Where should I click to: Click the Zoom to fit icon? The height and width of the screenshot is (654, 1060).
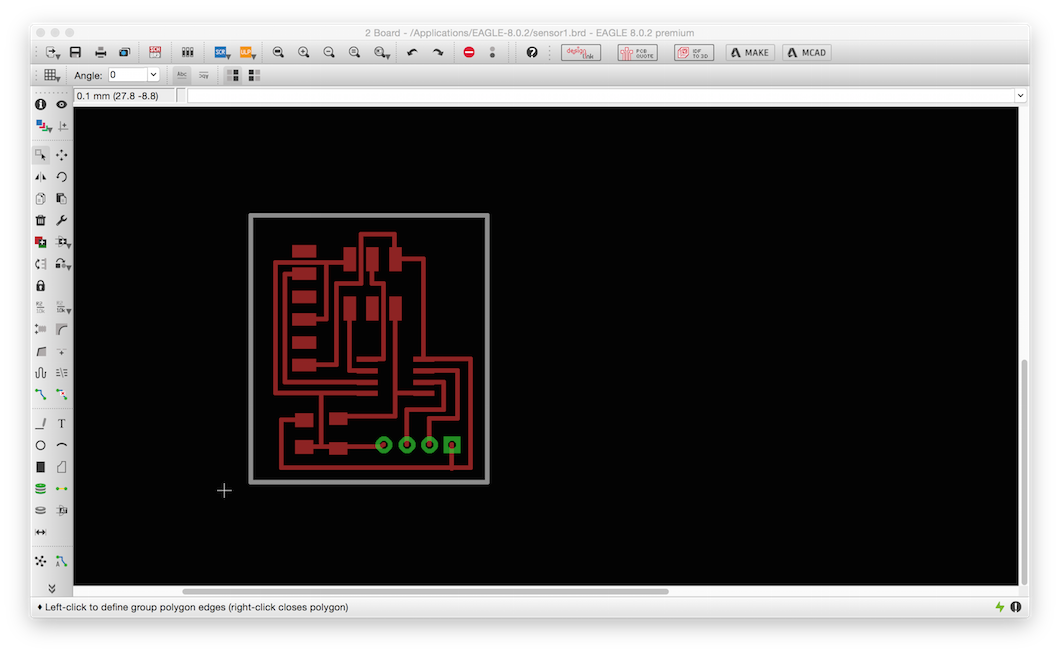278,53
